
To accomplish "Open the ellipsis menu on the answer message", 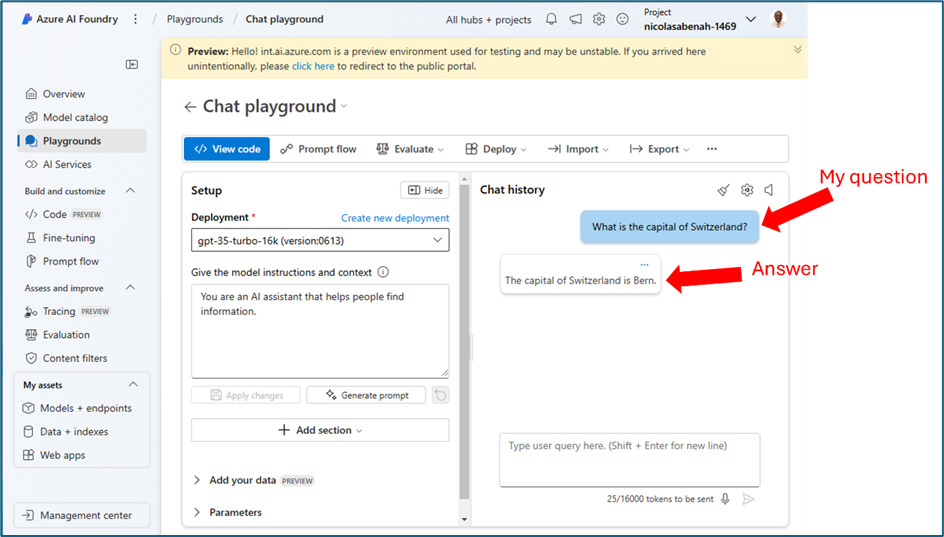I will [645, 265].
